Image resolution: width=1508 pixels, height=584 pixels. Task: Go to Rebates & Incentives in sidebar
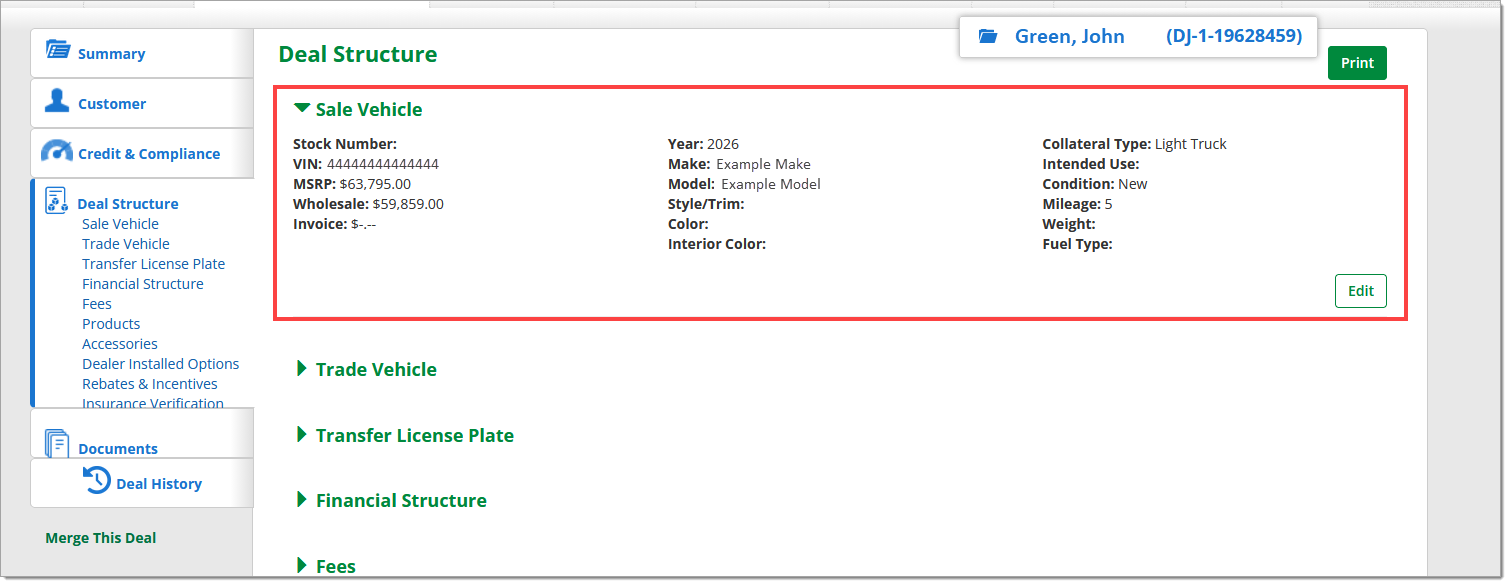point(150,384)
